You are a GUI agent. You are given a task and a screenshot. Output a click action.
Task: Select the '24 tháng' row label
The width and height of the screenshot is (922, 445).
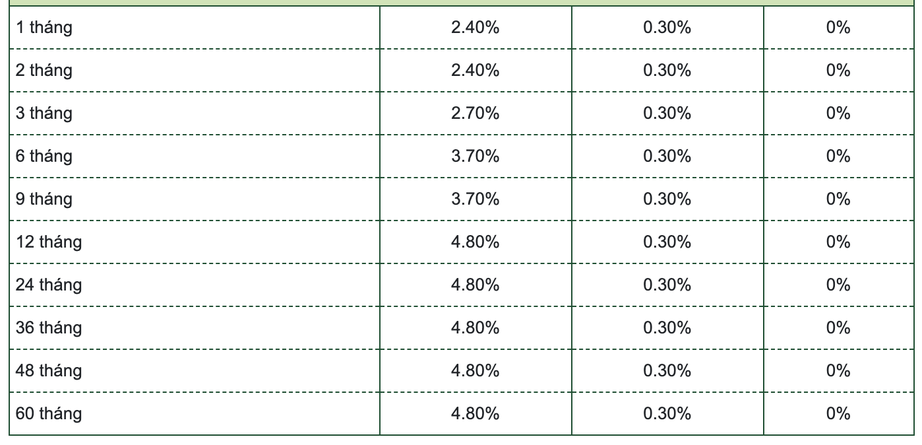(x=49, y=286)
